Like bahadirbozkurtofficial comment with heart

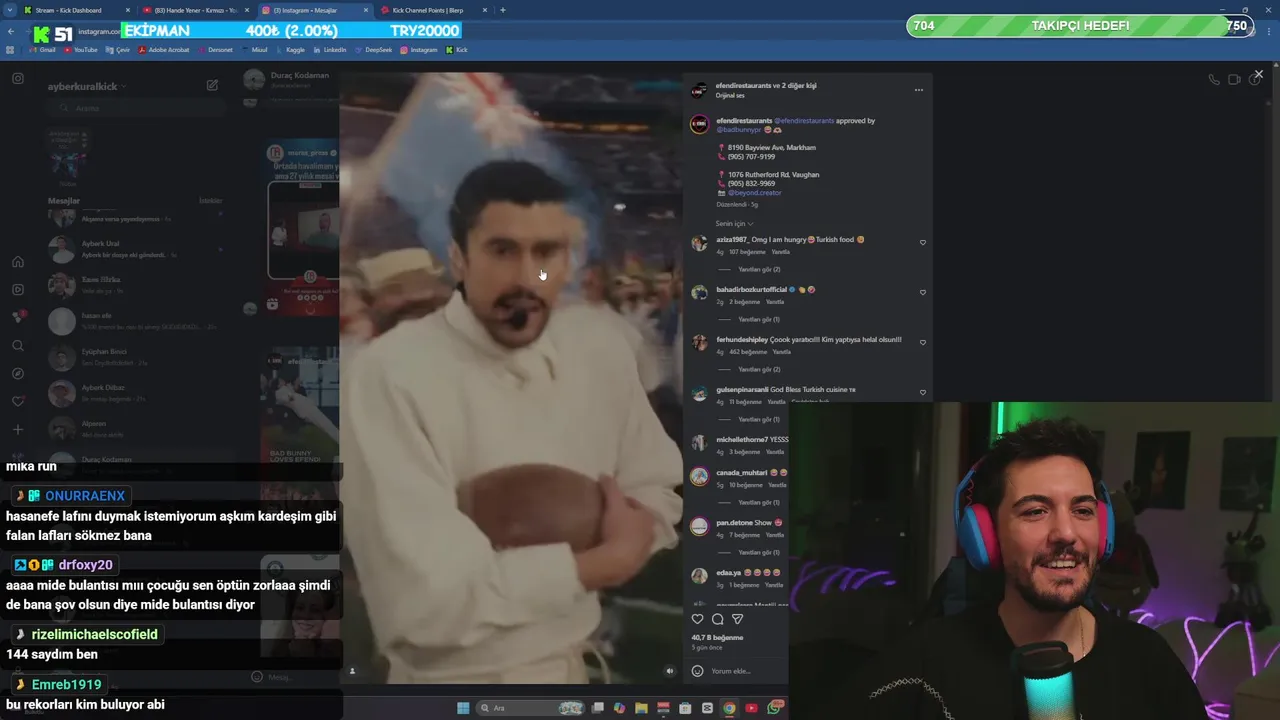[923, 292]
